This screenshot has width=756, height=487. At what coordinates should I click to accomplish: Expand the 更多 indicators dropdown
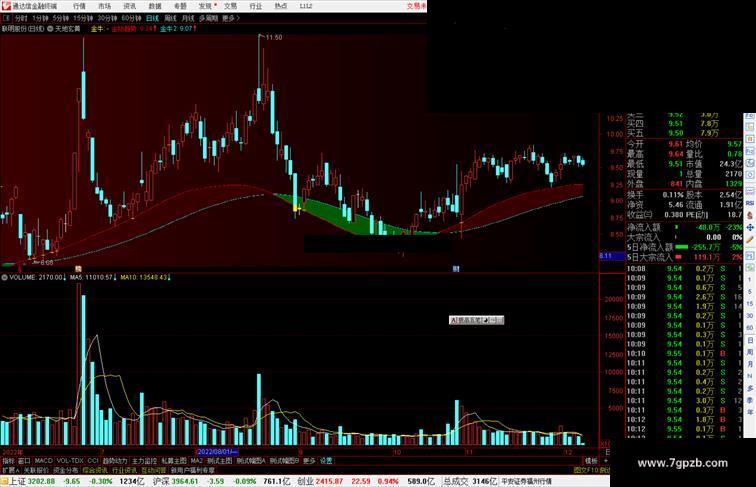coord(309,461)
